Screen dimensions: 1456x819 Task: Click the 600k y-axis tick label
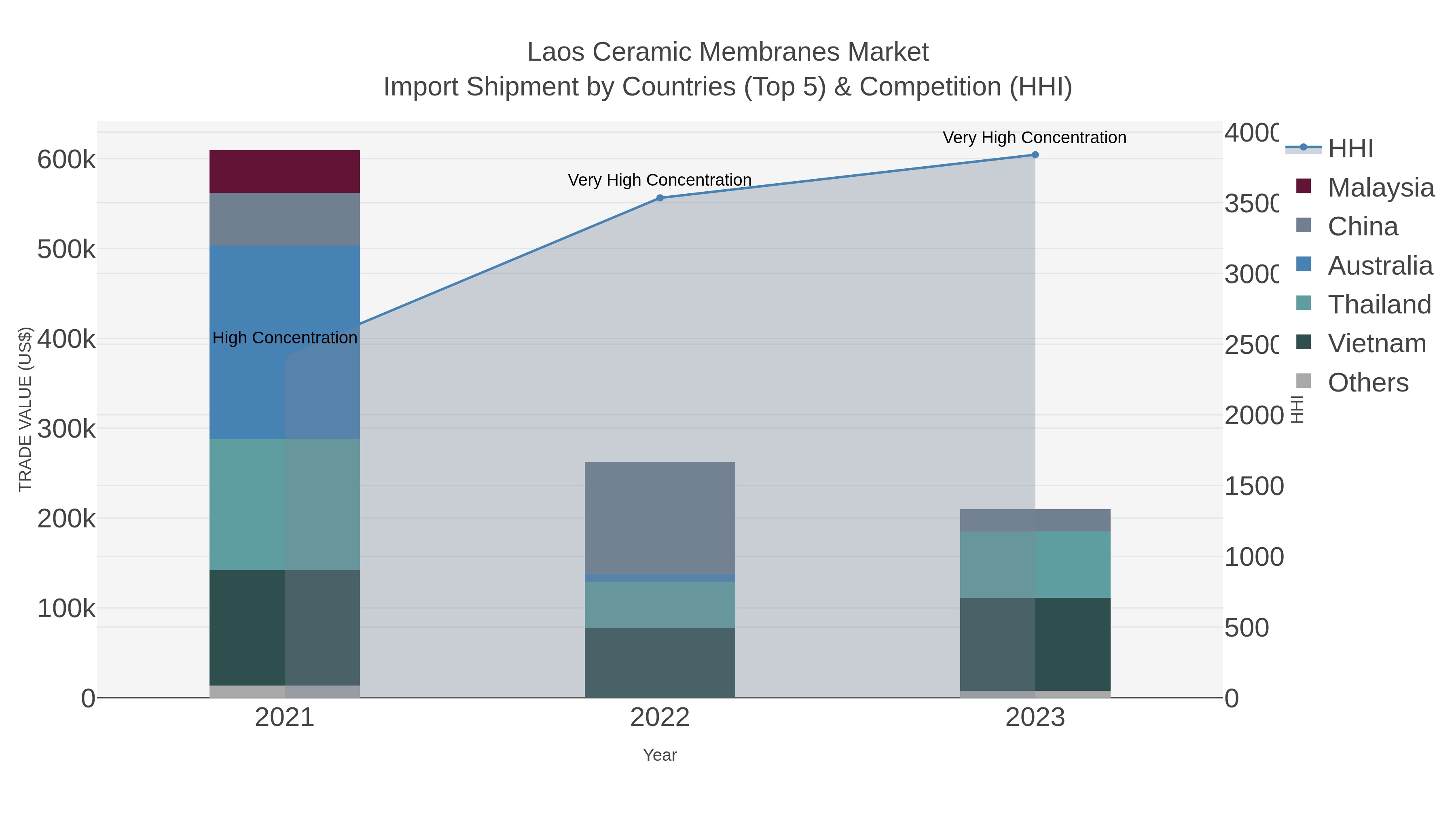(x=66, y=160)
